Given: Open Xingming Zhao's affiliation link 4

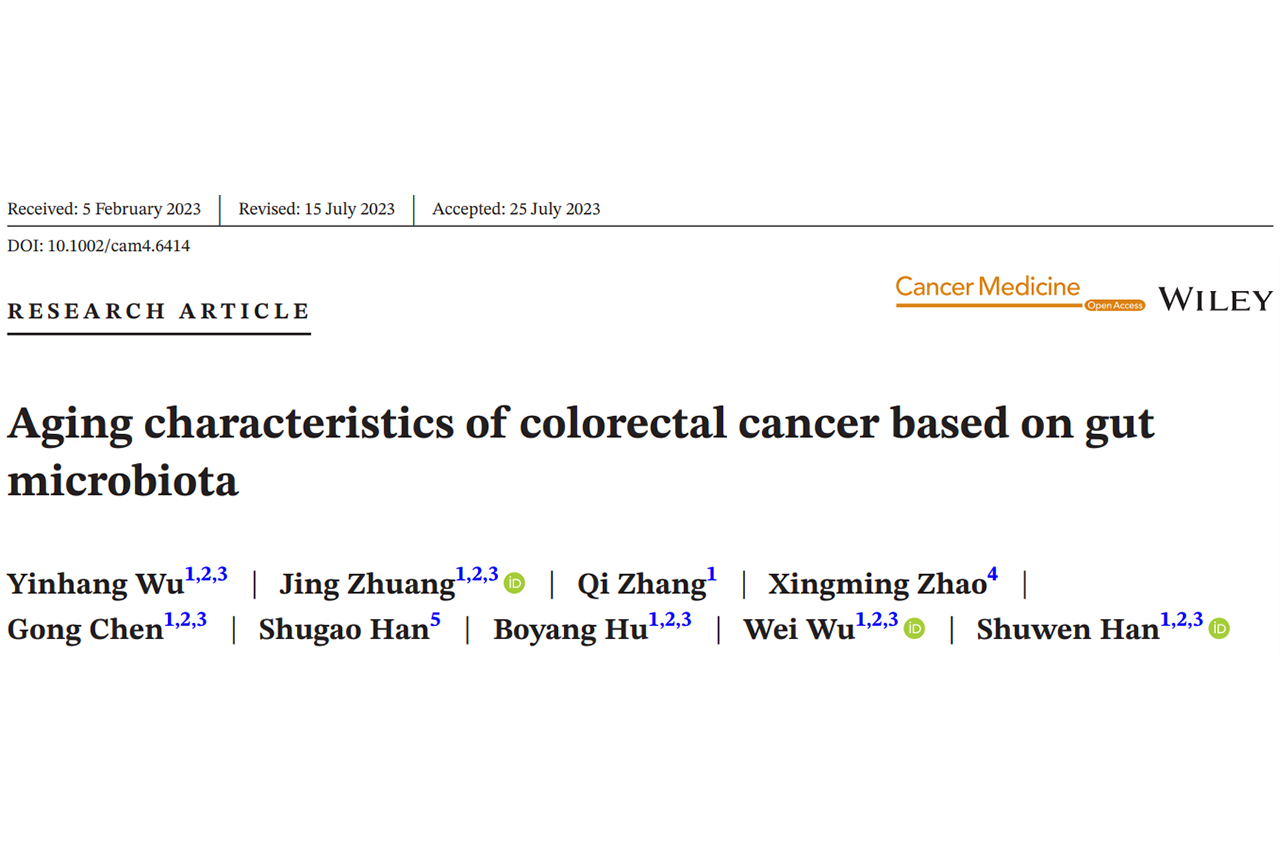Looking at the screenshot, I should [x=992, y=575].
